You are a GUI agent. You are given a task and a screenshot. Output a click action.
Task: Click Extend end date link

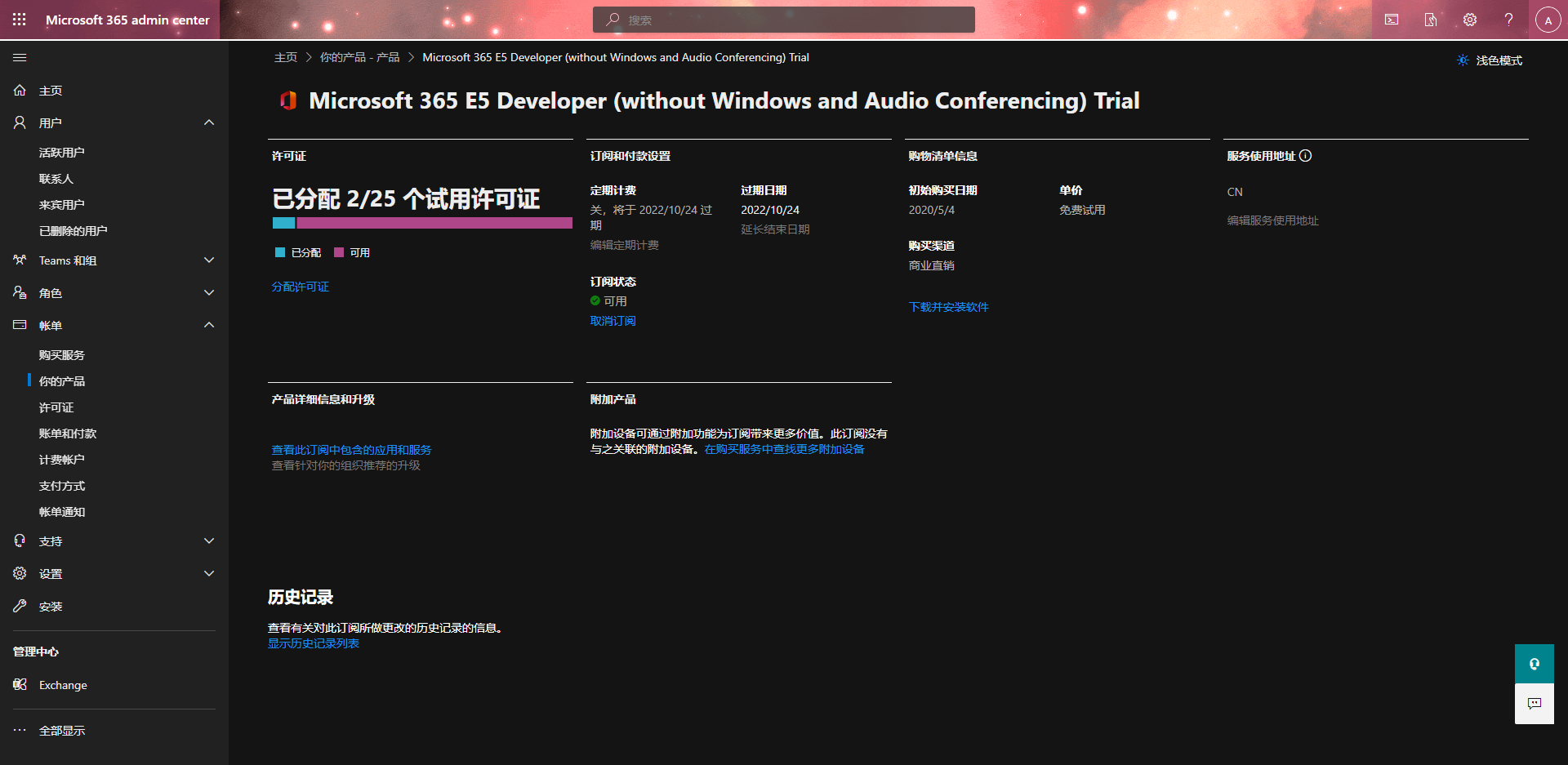click(x=776, y=229)
